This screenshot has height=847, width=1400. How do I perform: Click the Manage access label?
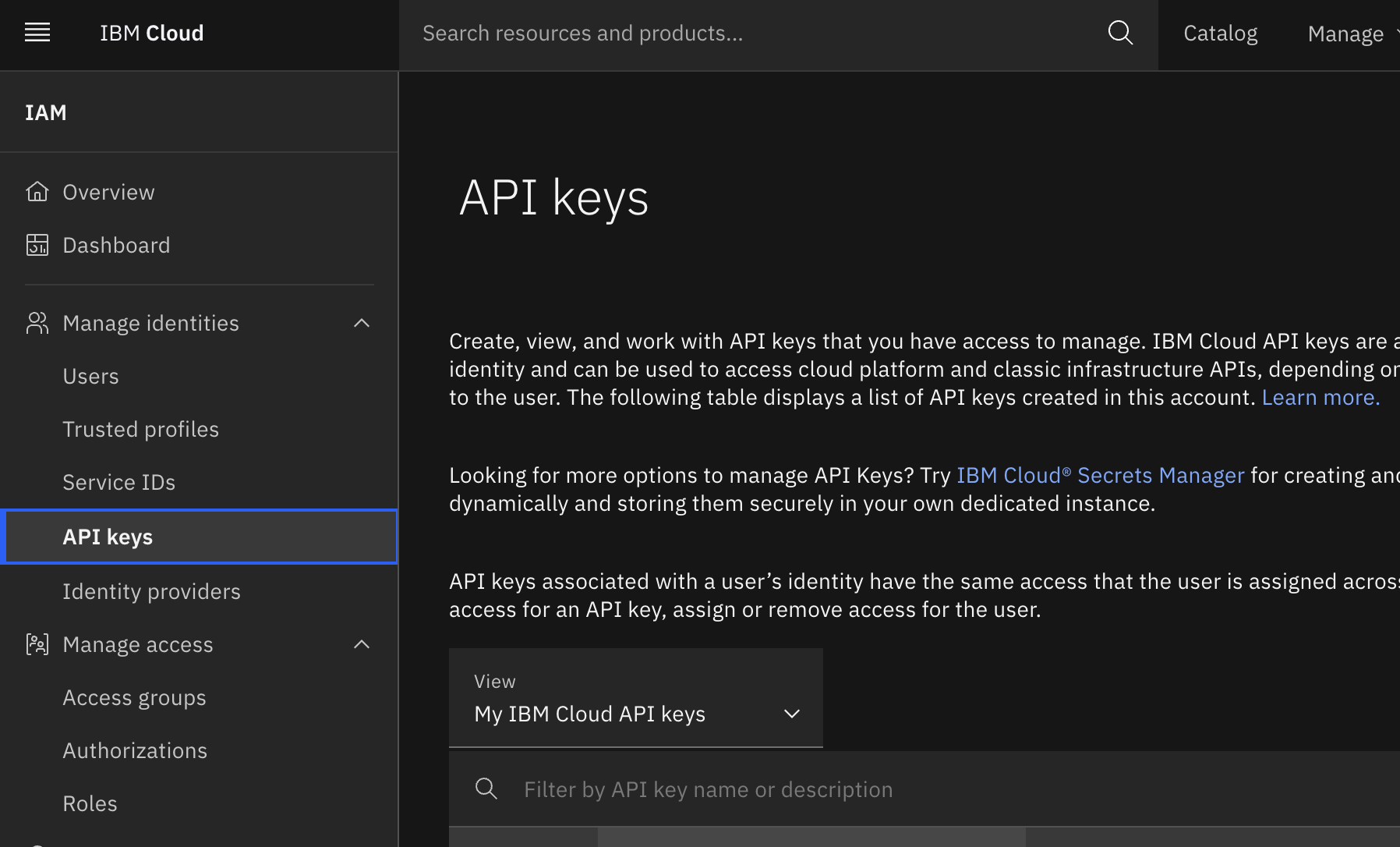point(138,644)
